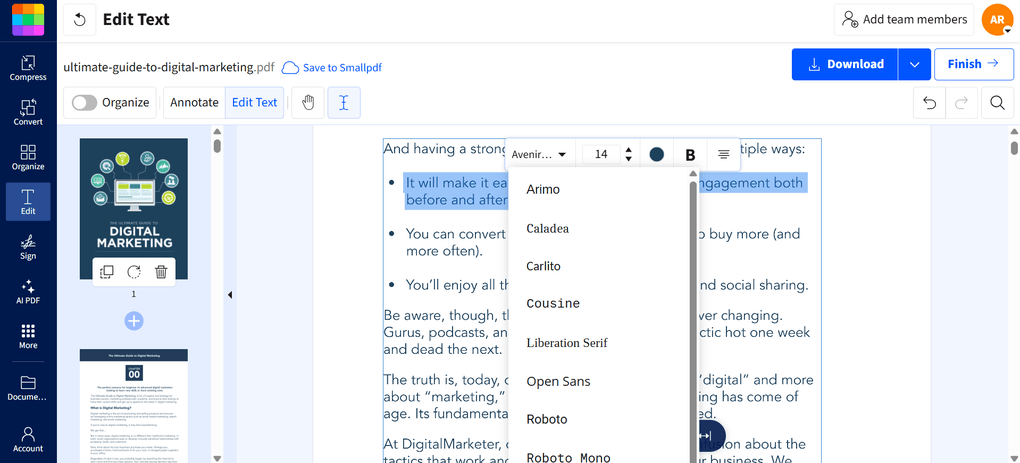Toggle the Organize switch
The width and height of the screenshot is (1020, 463).
(x=85, y=103)
